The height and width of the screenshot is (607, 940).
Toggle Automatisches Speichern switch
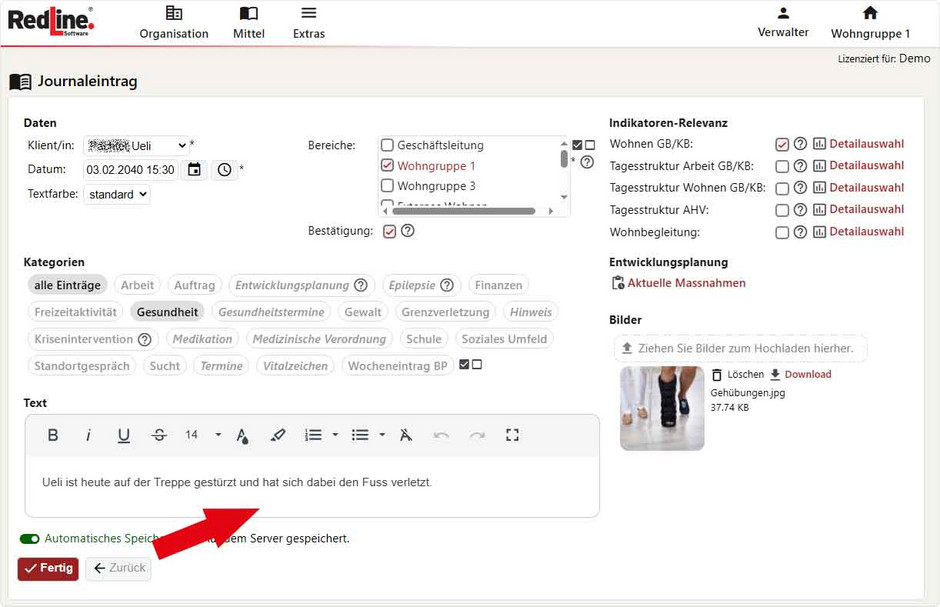(x=30, y=539)
